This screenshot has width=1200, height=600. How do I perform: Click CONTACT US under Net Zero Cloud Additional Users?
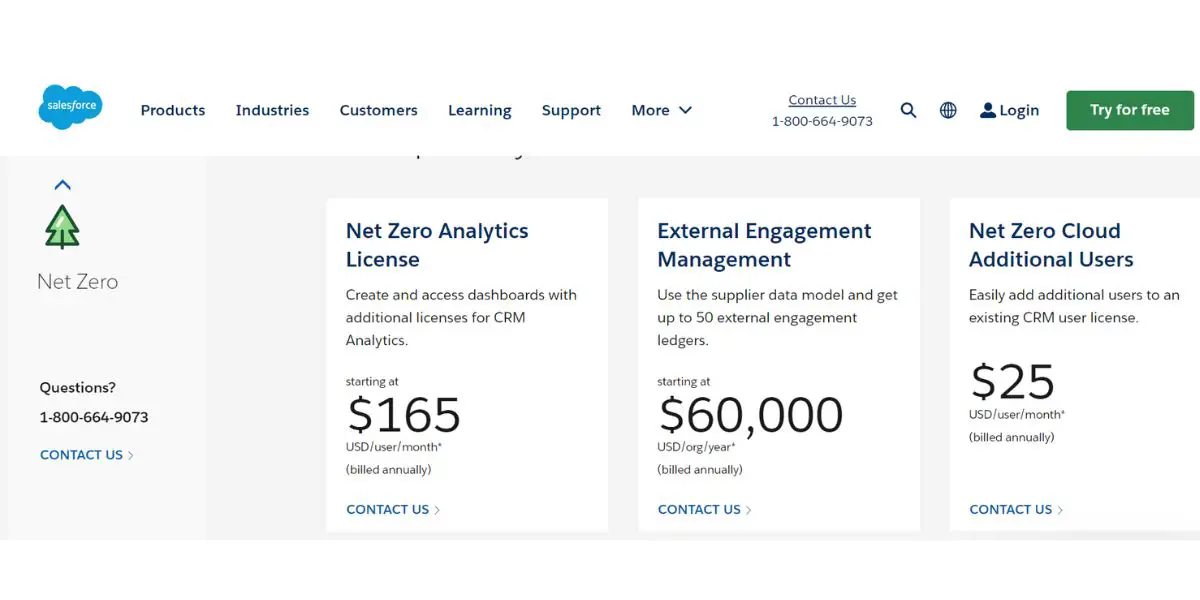[x=1016, y=509]
